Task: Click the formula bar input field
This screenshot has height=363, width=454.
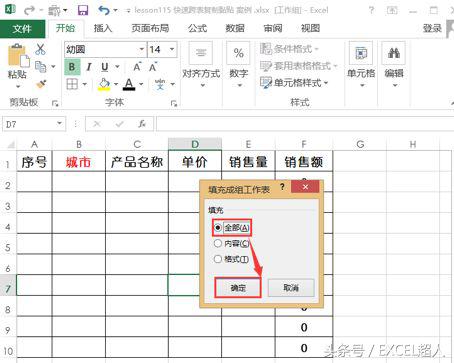Action: tap(305, 124)
